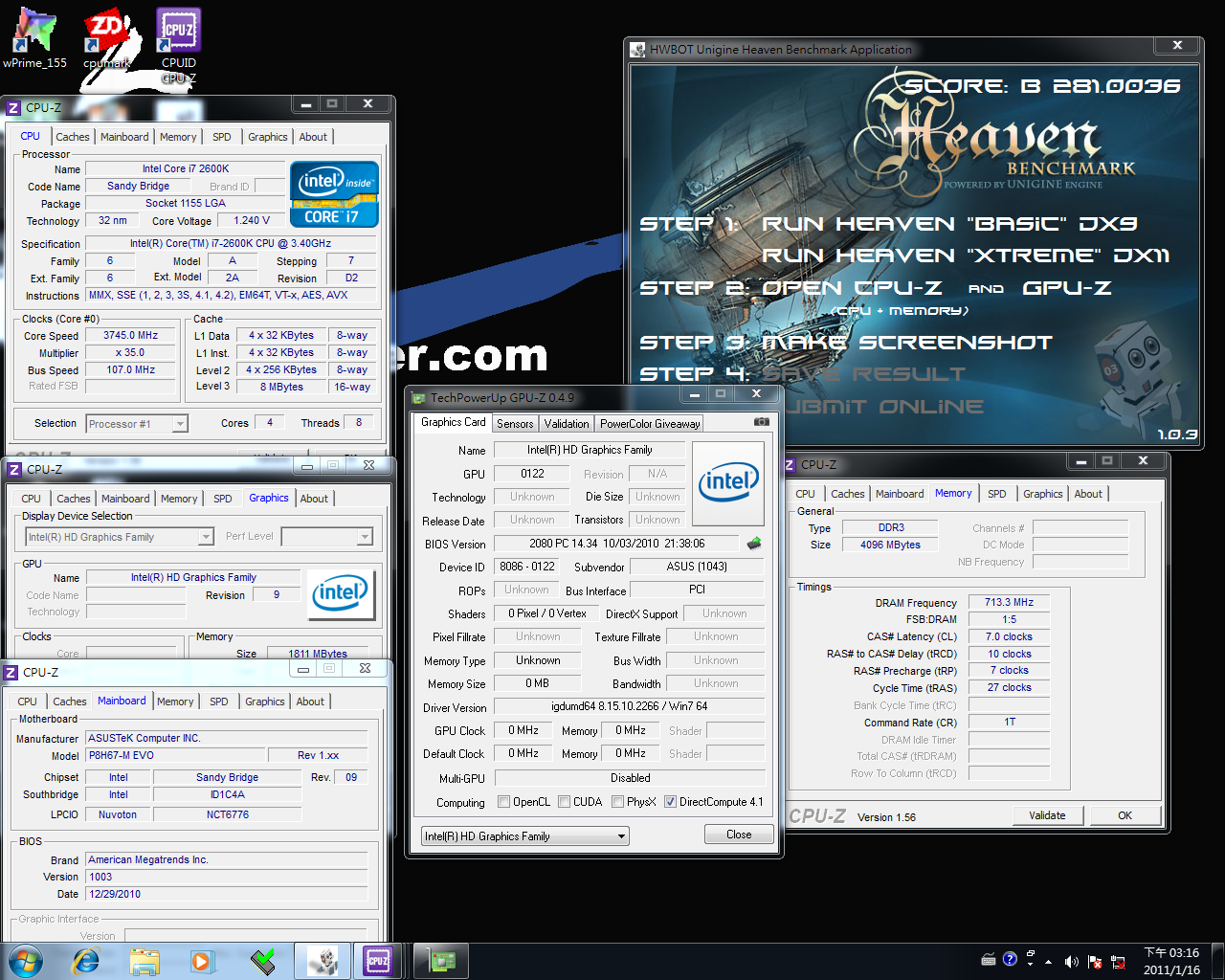This screenshot has width=1225, height=980.
Task: Click the input method keyboard tray icon
Action: [989, 959]
